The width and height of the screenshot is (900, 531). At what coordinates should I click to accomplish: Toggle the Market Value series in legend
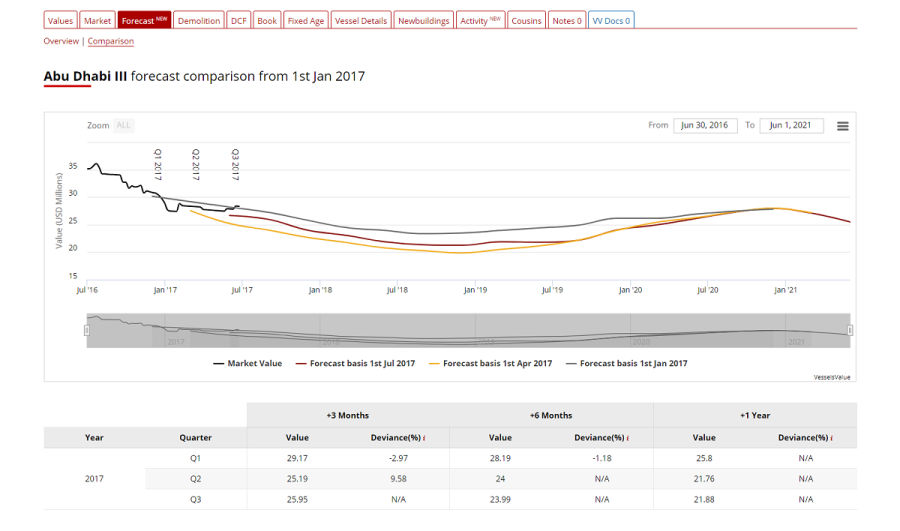[248, 364]
